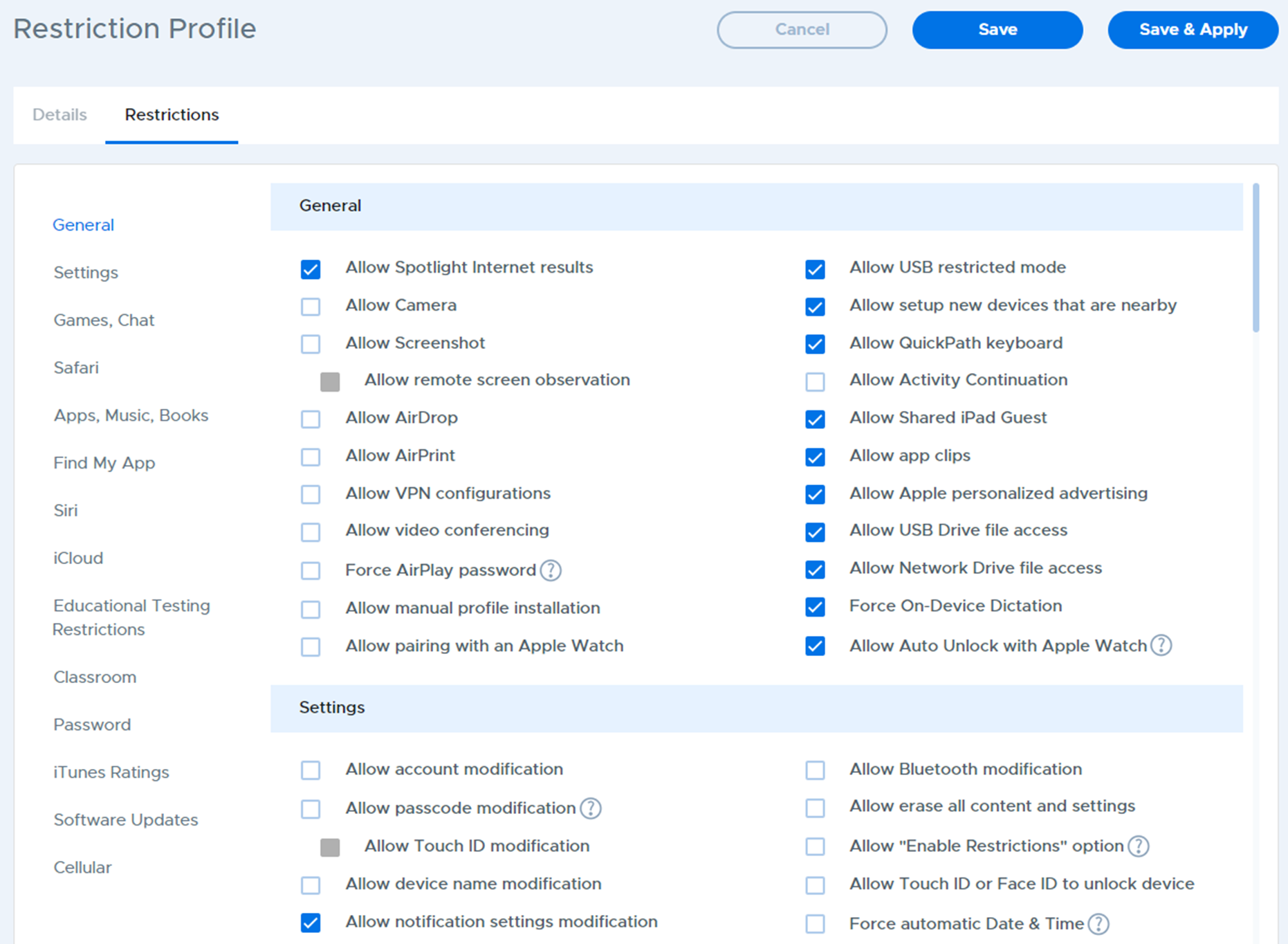Uncheck Allow notification settings modification
This screenshot has width=1288, height=944.
(x=311, y=923)
